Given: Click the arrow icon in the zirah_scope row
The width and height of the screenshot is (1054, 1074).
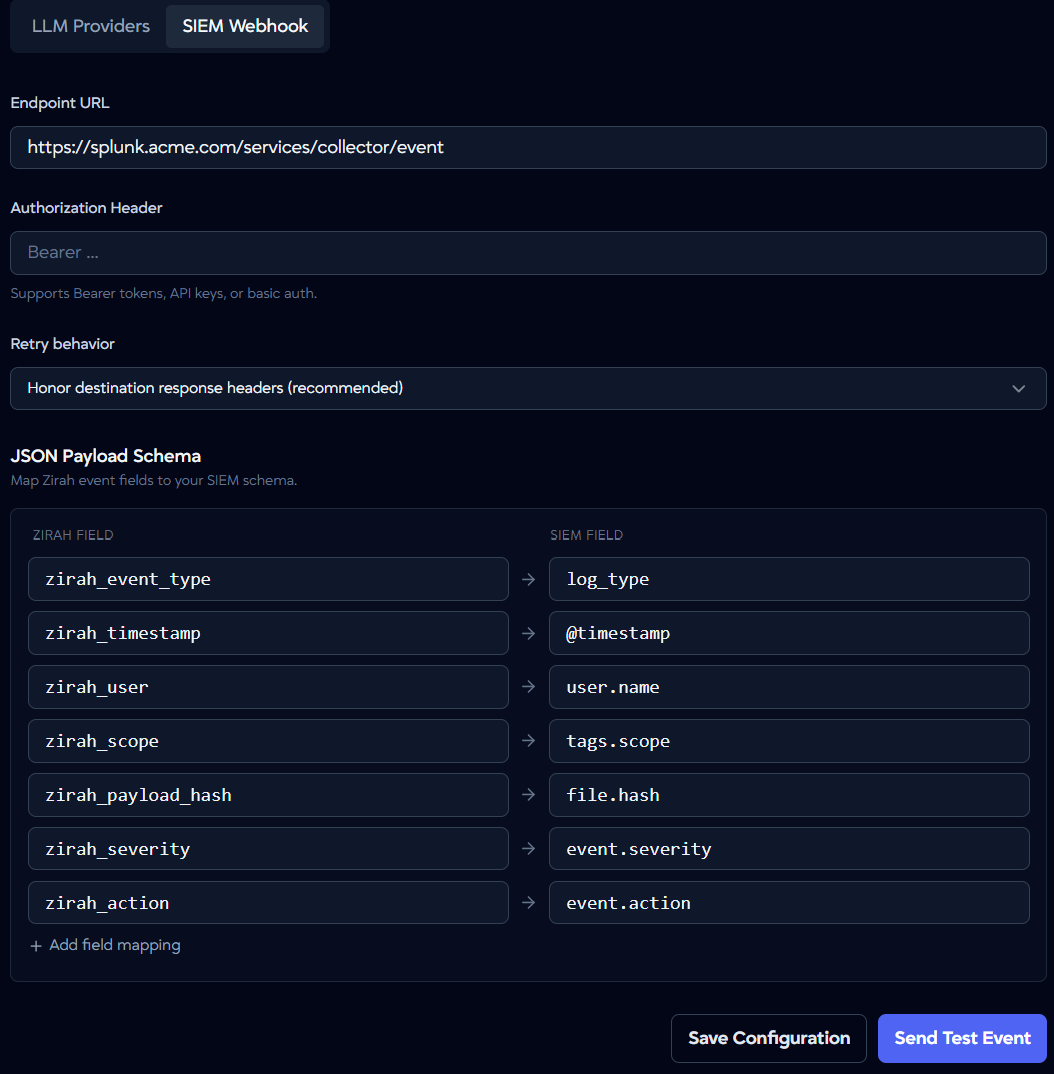Looking at the screenshot, I should point(529,740).
